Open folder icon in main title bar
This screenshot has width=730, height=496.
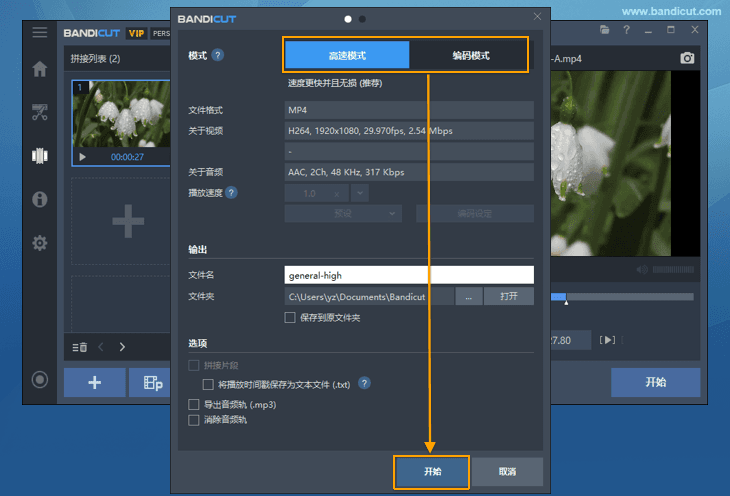(x=604, y=30)
